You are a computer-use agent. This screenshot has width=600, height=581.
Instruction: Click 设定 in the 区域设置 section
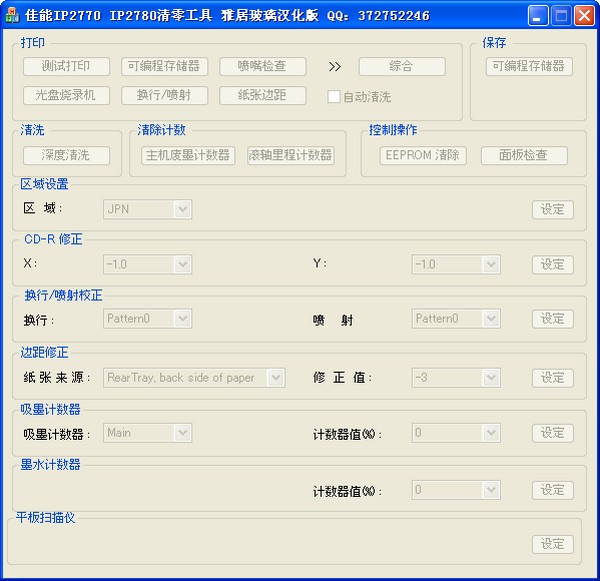click(x=552, y=209)
